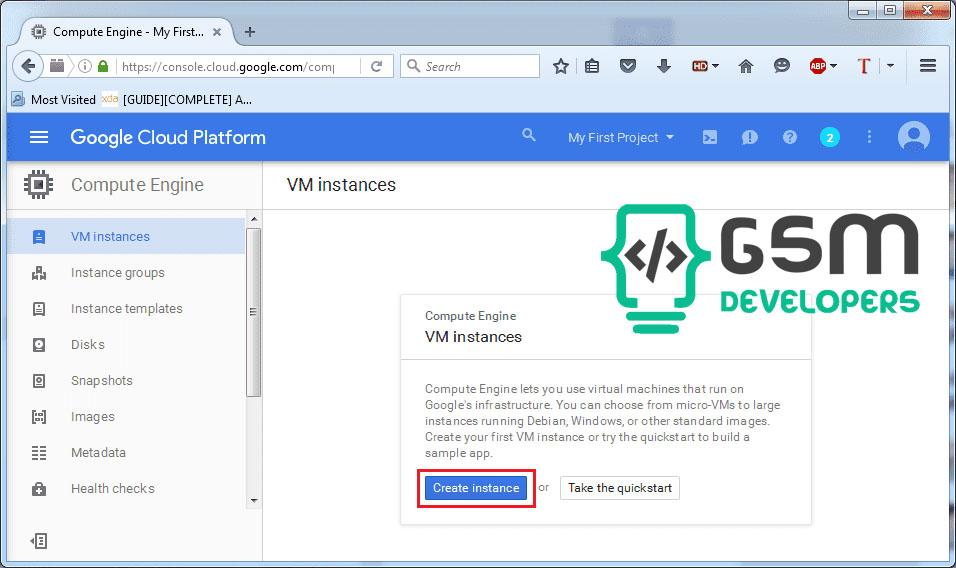Screen dimensions: 956x568
Task: Activate Google Cloud Shell icon
Action: click(710, 137)
